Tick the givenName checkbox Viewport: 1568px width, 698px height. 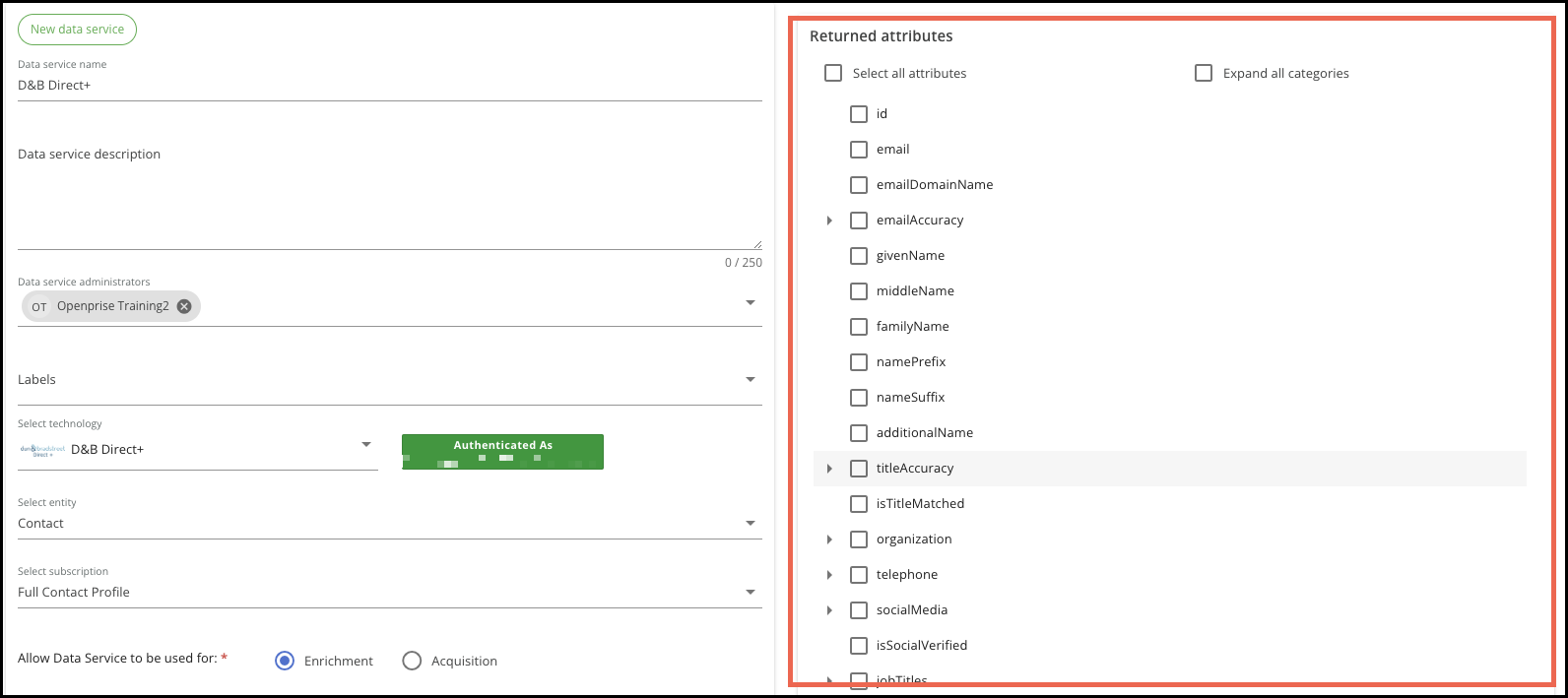(x=859, y=256)
